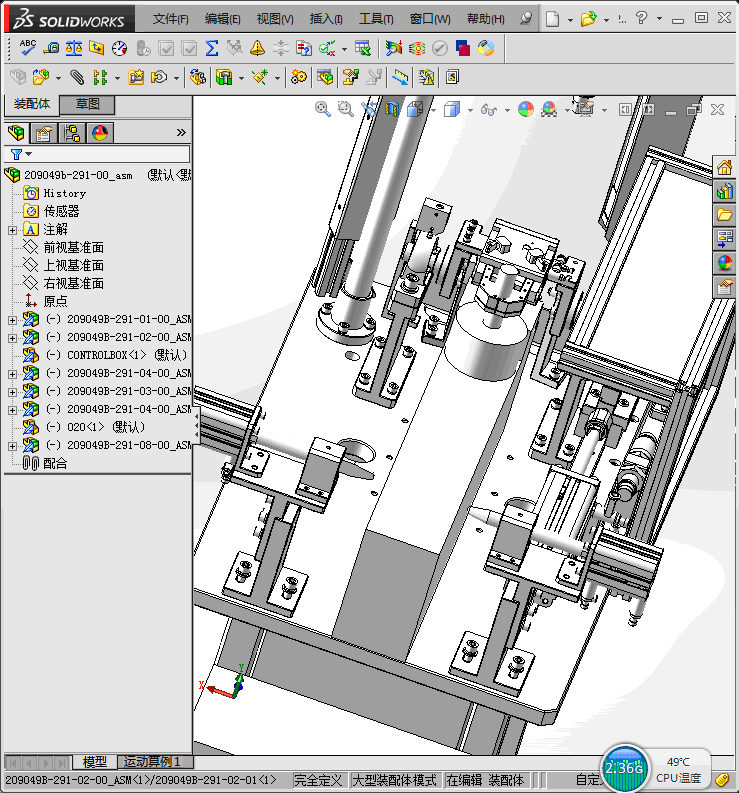This screenshot has width=739, height=793.
Task: Click the Zebra Stripes target icon
Action: pos(417,48)
